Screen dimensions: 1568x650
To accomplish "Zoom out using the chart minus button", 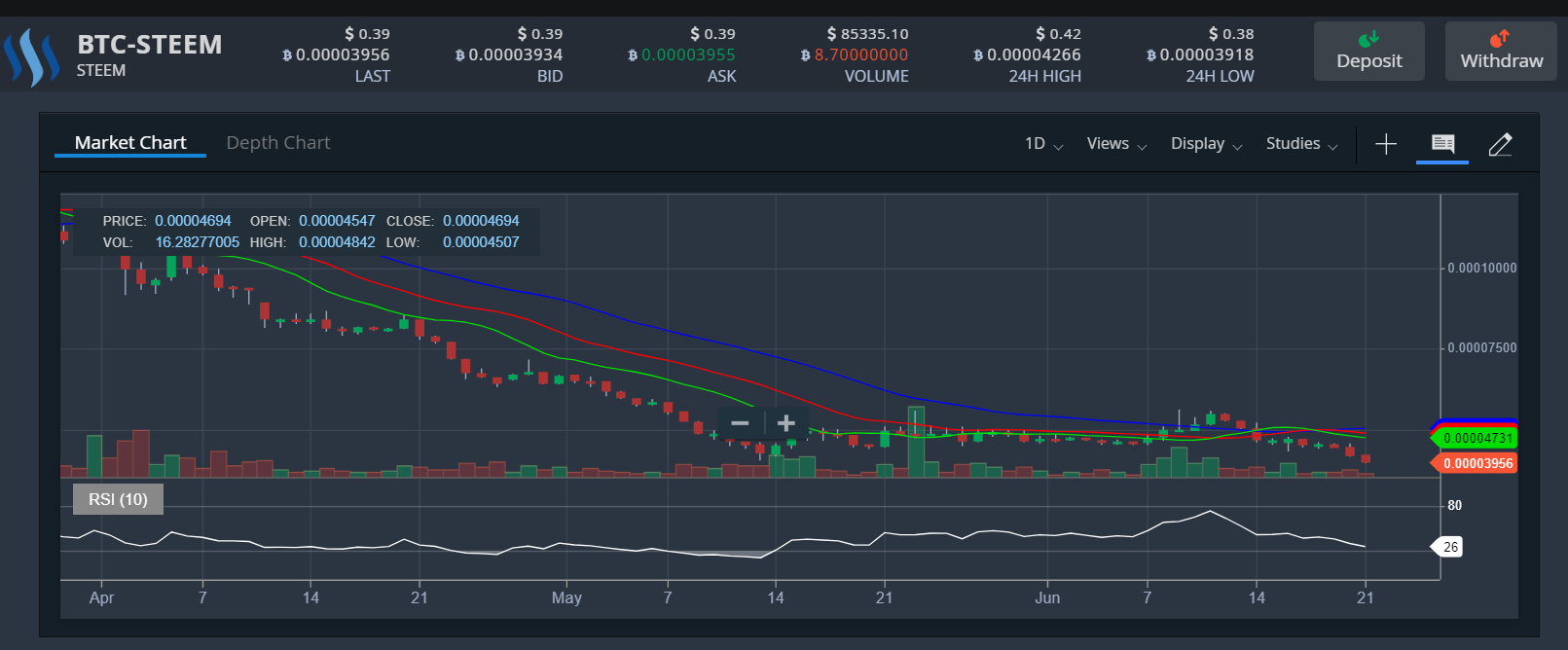I will [740, 423].
